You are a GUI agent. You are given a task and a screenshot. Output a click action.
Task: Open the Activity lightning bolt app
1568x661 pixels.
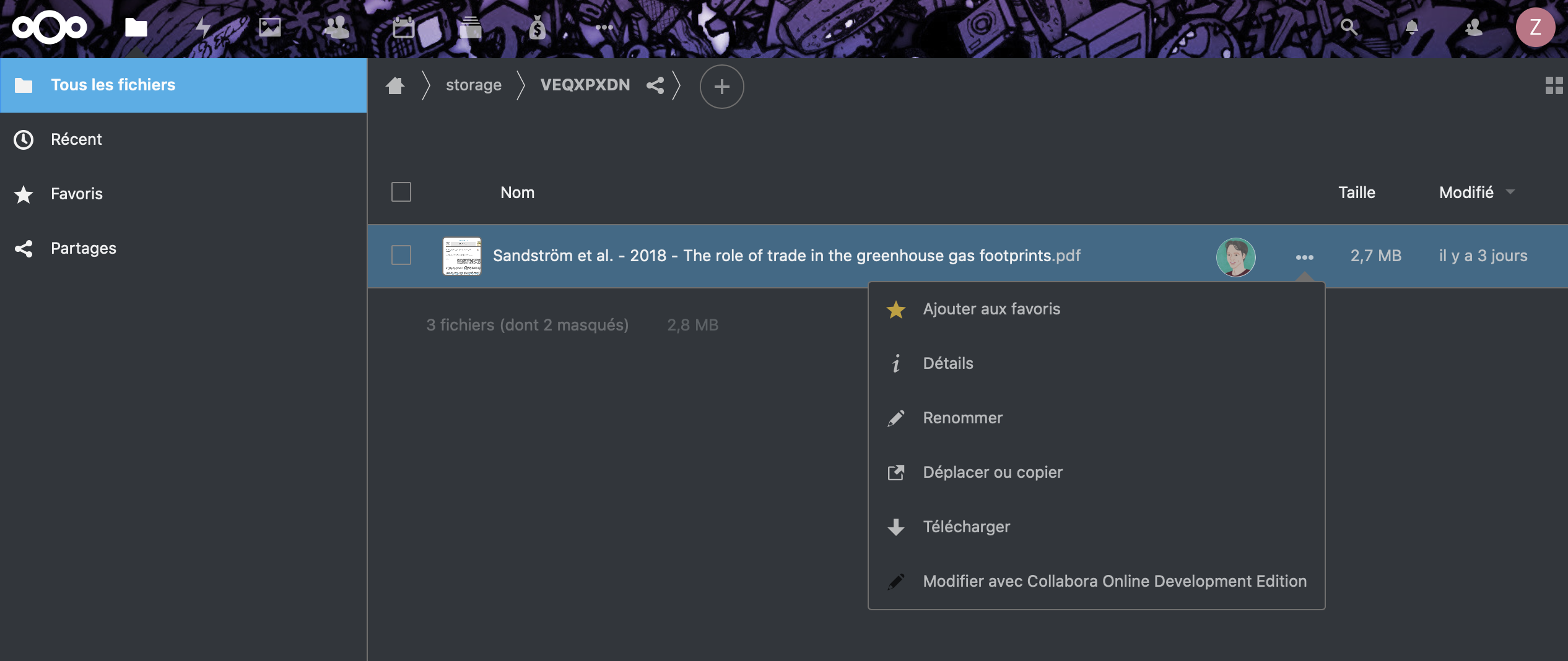[x=203, y=27]
